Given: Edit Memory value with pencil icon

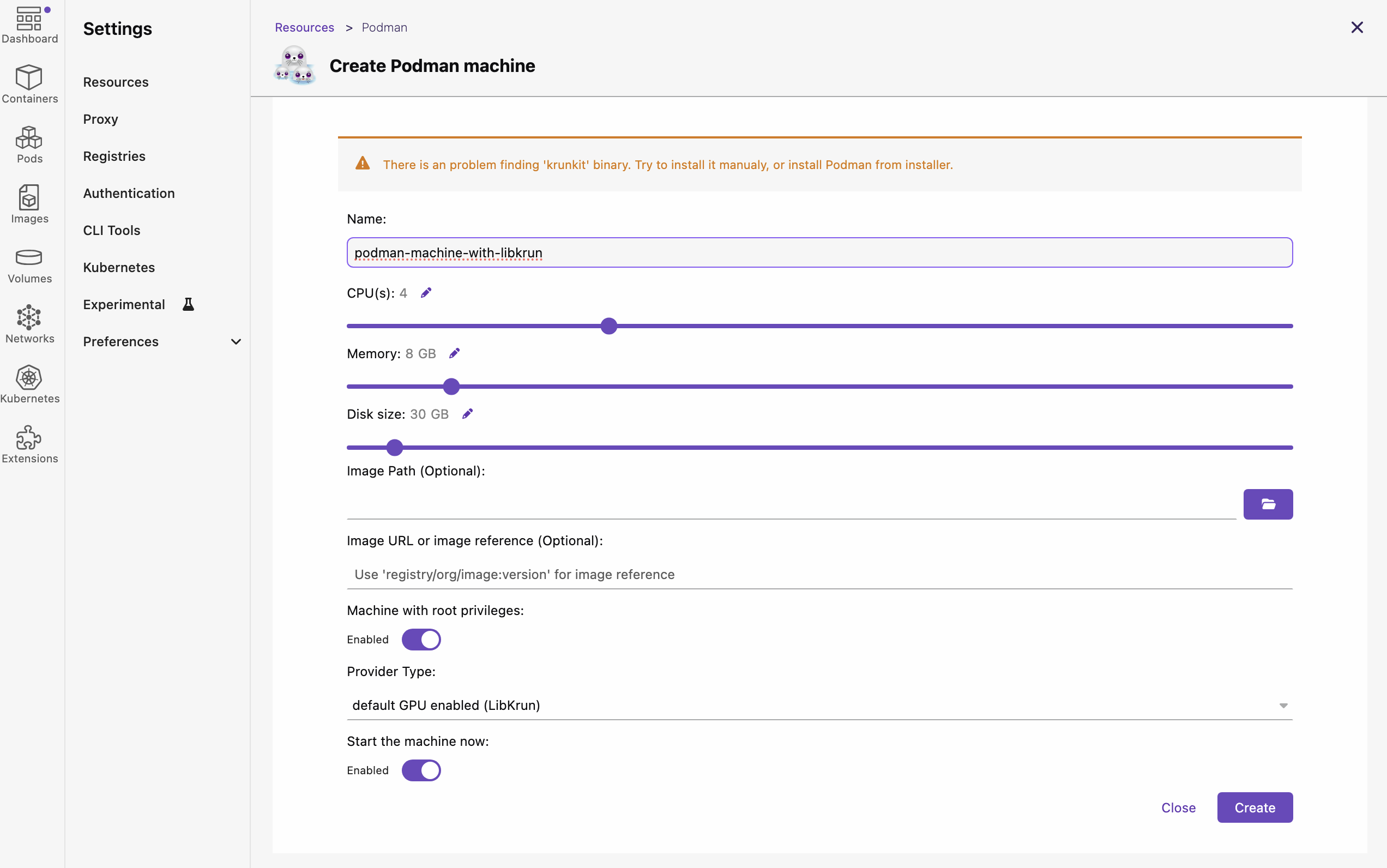Looking at the screenshot, I should pyautogui.click(x=454, y=354).
